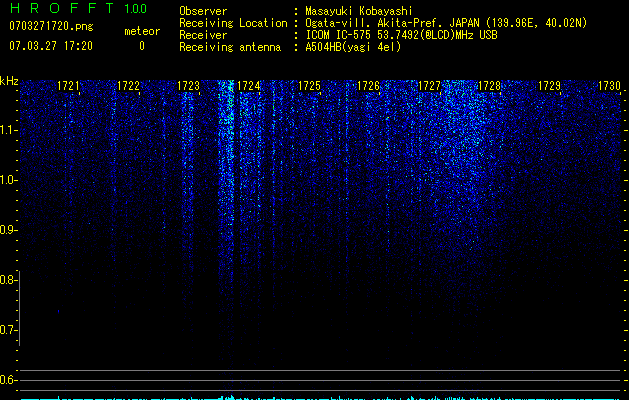Image resolution: width=629 pixels, height=400 pixels.
Task: Click the A504HB(yagi 4el) antenna text
Action: point(353,47)
